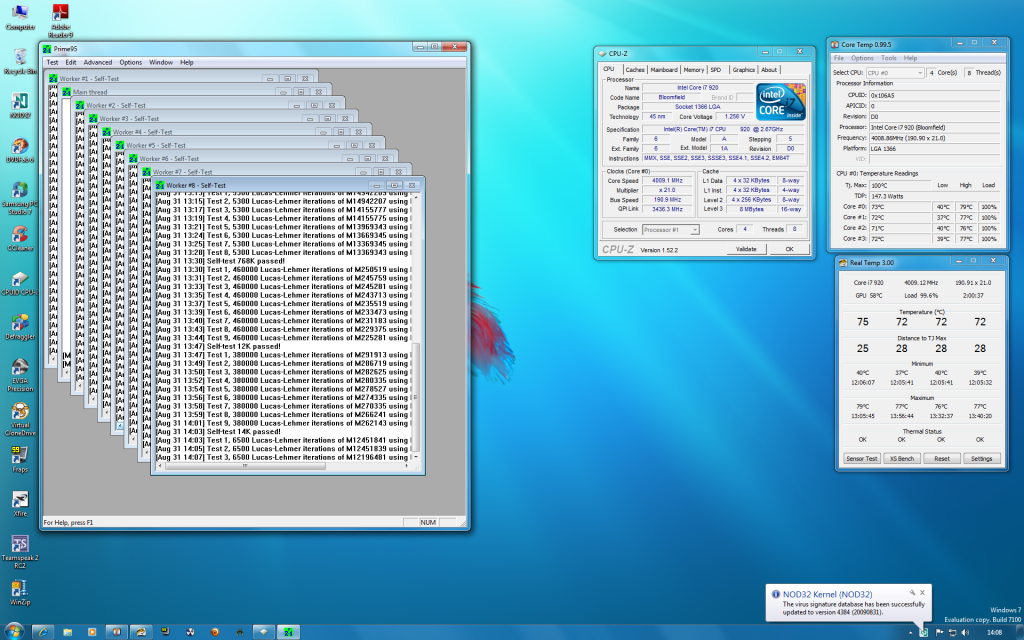
Task: Open the Defraggler desktop icon
Action: [x=20, y=327]
